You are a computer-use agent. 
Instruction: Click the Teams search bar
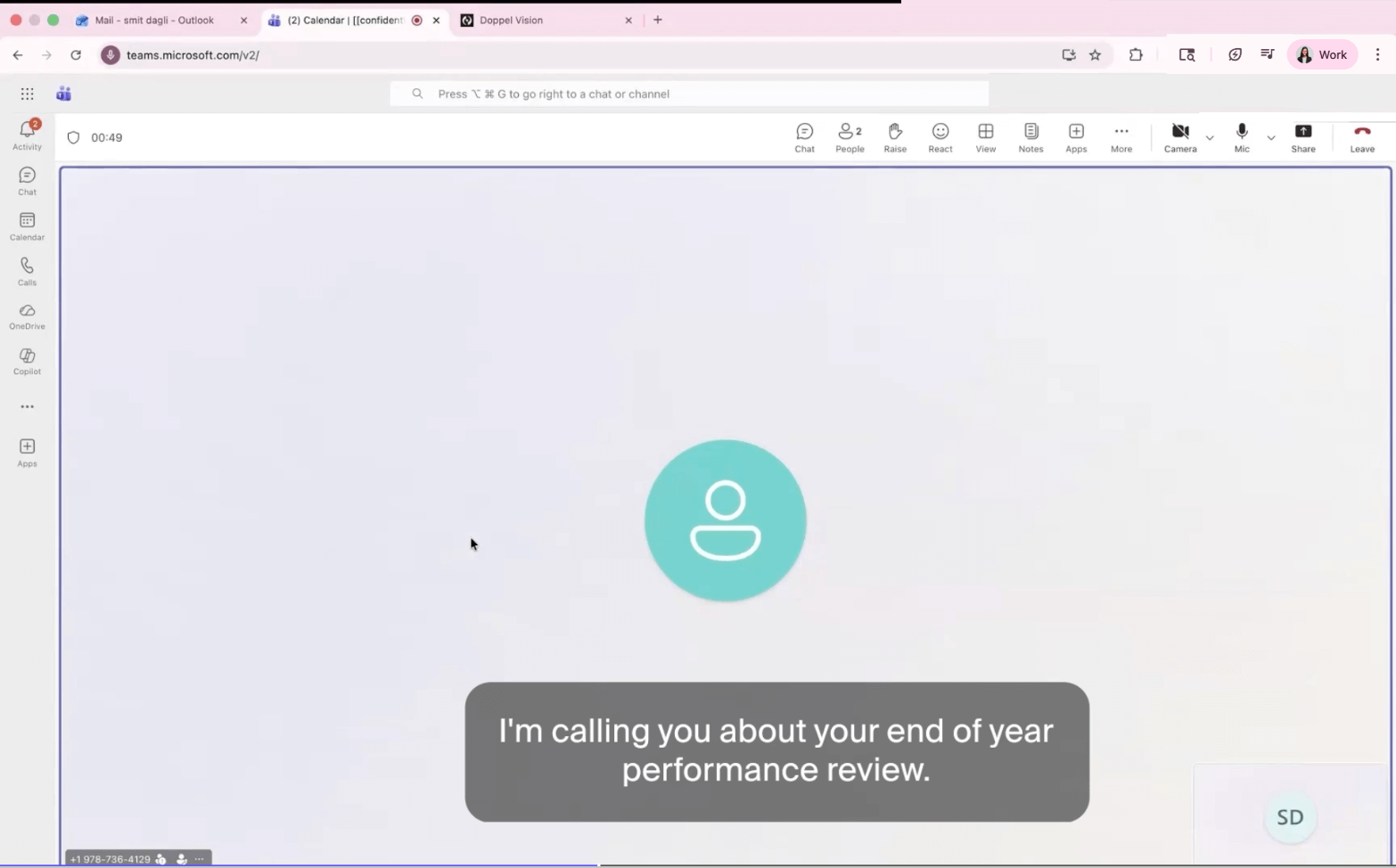click(688, 93)
